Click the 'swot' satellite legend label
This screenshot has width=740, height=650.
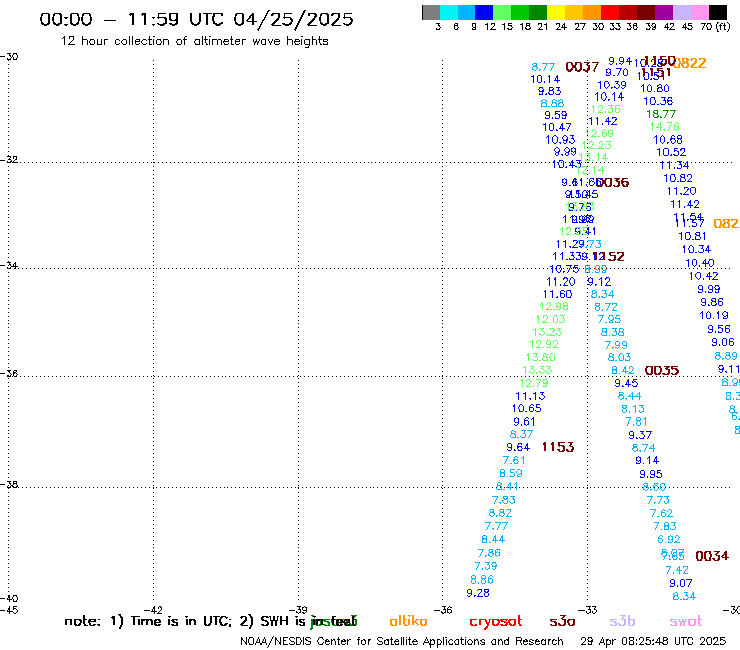pyautogui.click(x=686, y=621)
